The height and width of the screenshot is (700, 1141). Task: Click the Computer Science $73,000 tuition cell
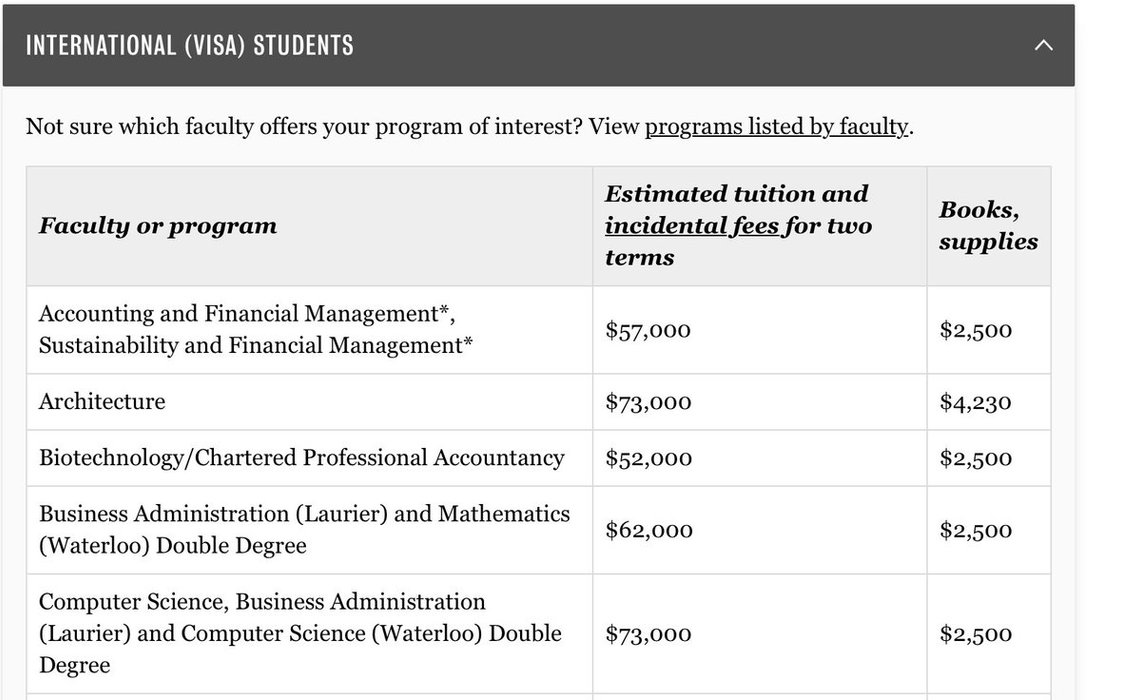pyautogui.click(x=648, y=634)
